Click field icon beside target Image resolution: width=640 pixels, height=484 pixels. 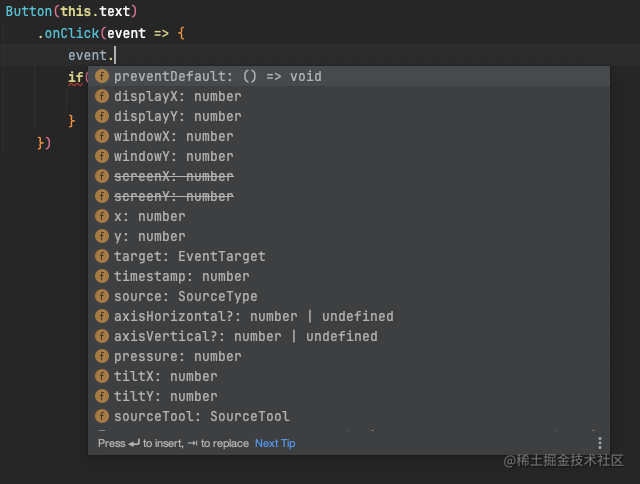tap(102, 256)
